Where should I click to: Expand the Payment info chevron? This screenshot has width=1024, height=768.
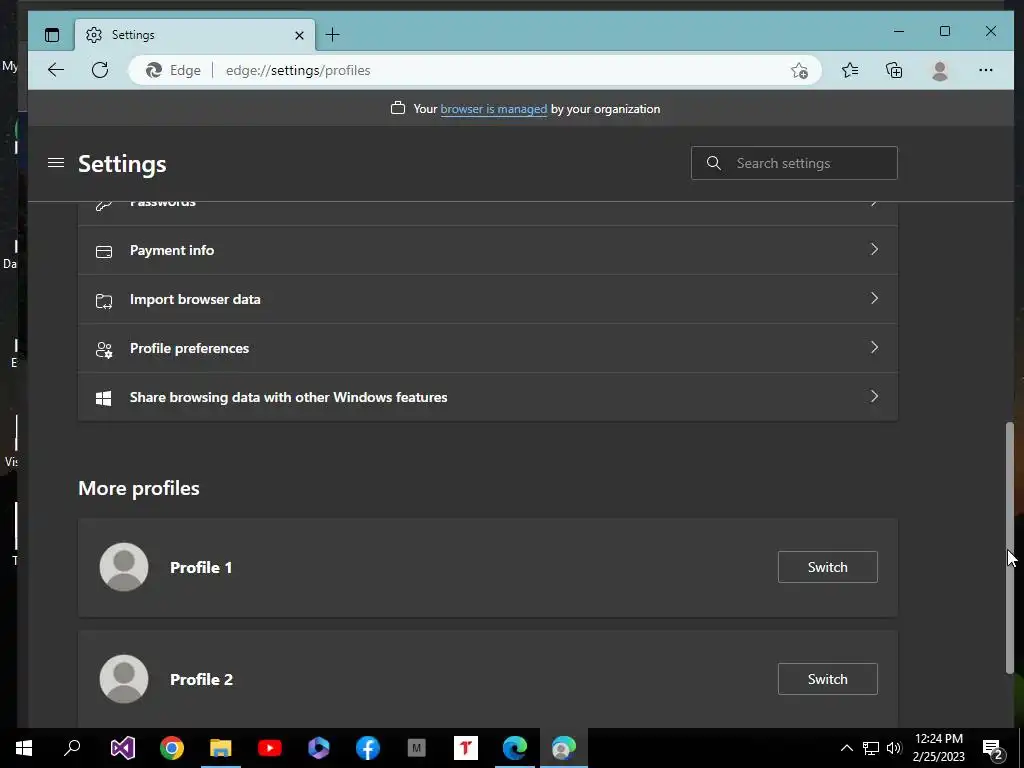tap(874, 249)
